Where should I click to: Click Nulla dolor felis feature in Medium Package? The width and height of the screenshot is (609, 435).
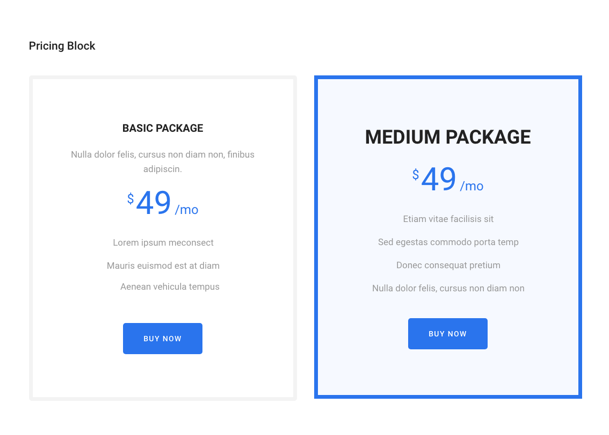[x=447, y=288]
